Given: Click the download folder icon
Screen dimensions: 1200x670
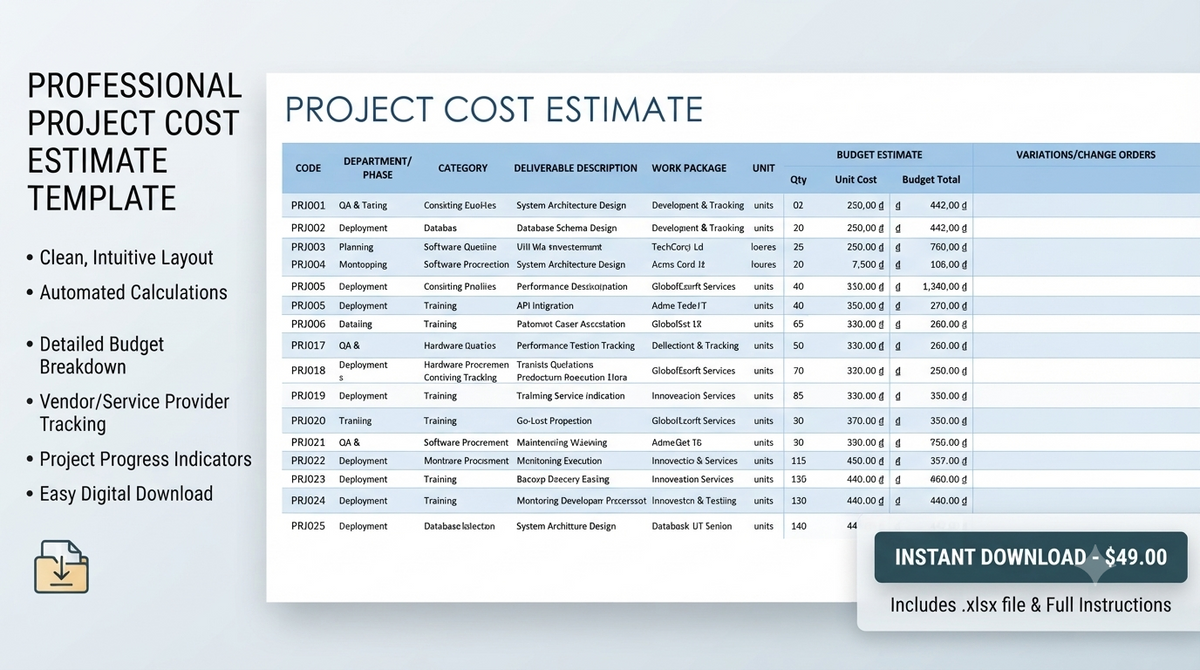Looking at the screenshot, I should (x=61, y=567).
